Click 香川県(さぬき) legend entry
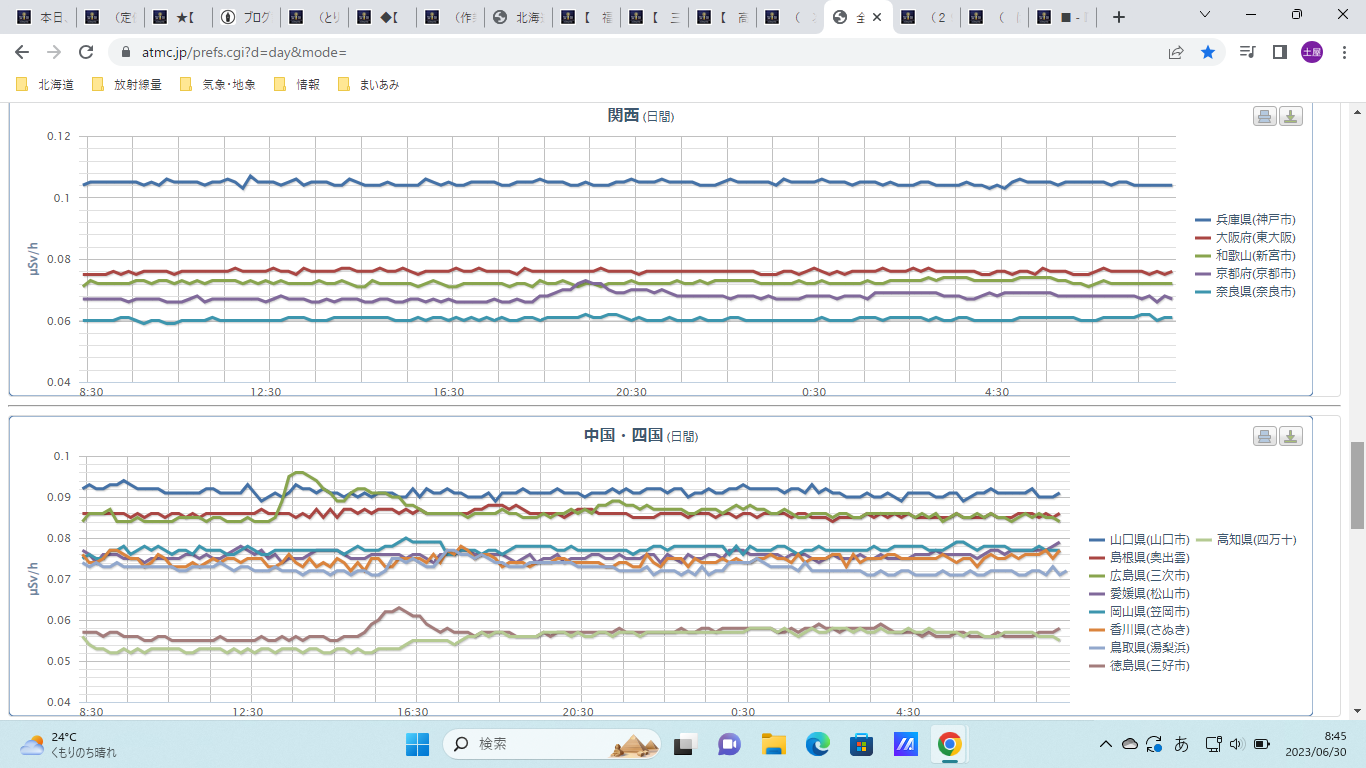 (x=1140, y=630)
